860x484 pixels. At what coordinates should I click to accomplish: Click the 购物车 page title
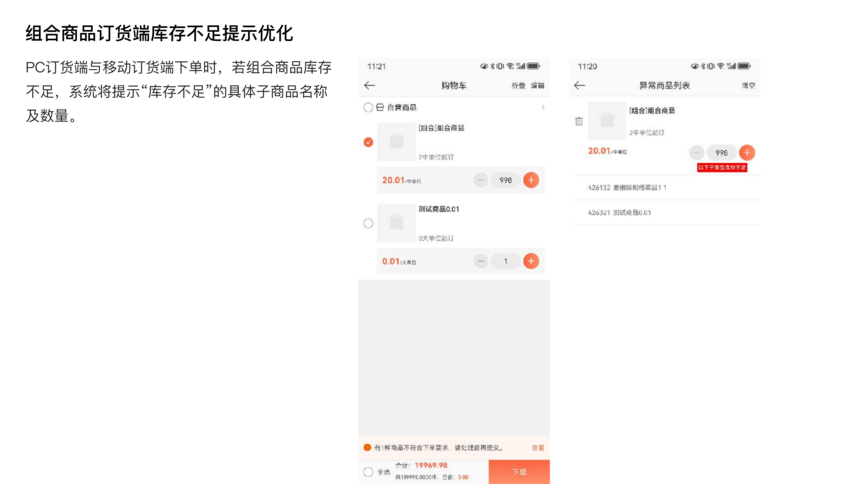click(454, 86)
